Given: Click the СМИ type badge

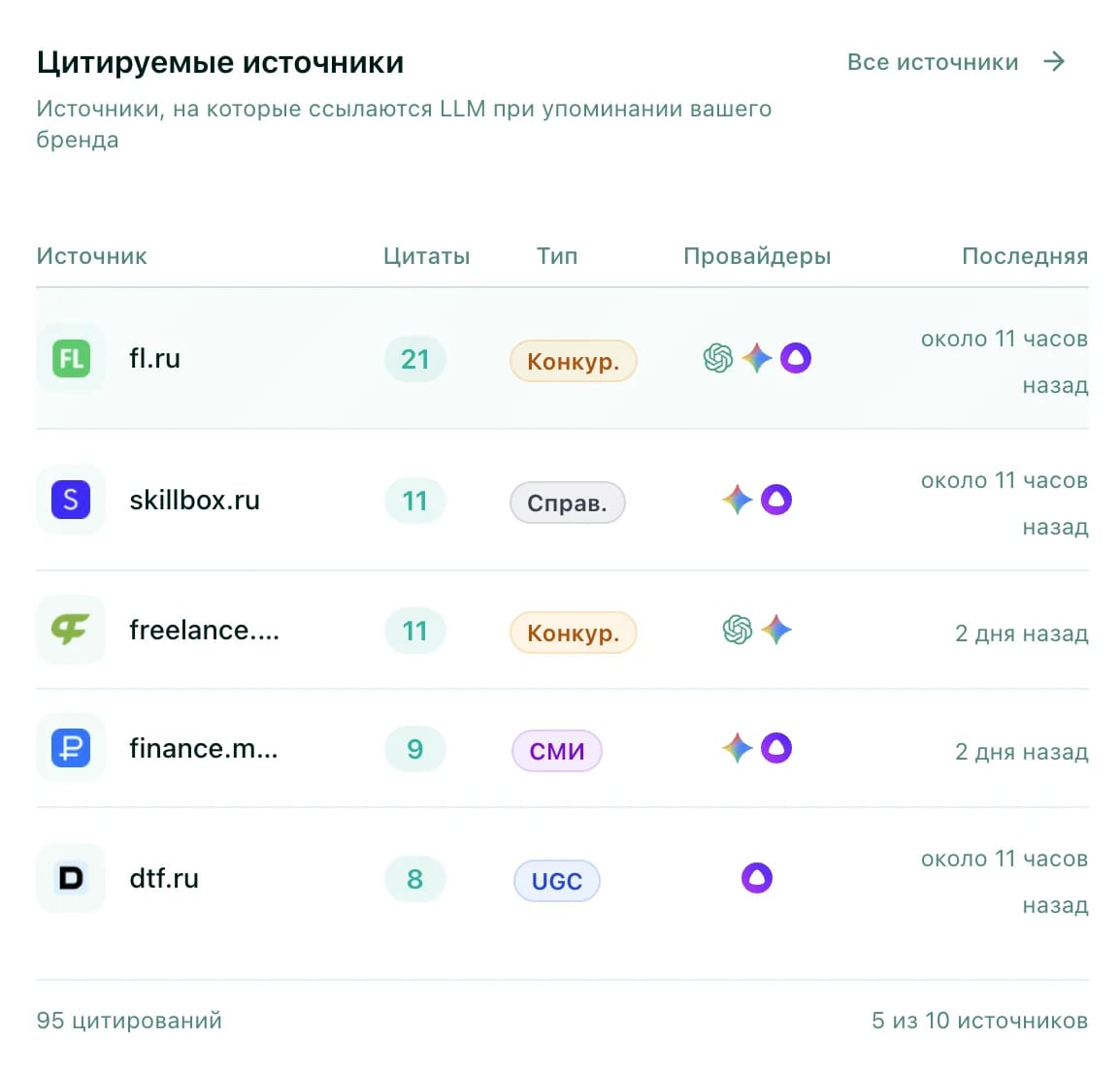Looking at the screenshot, I should (557, 751).
